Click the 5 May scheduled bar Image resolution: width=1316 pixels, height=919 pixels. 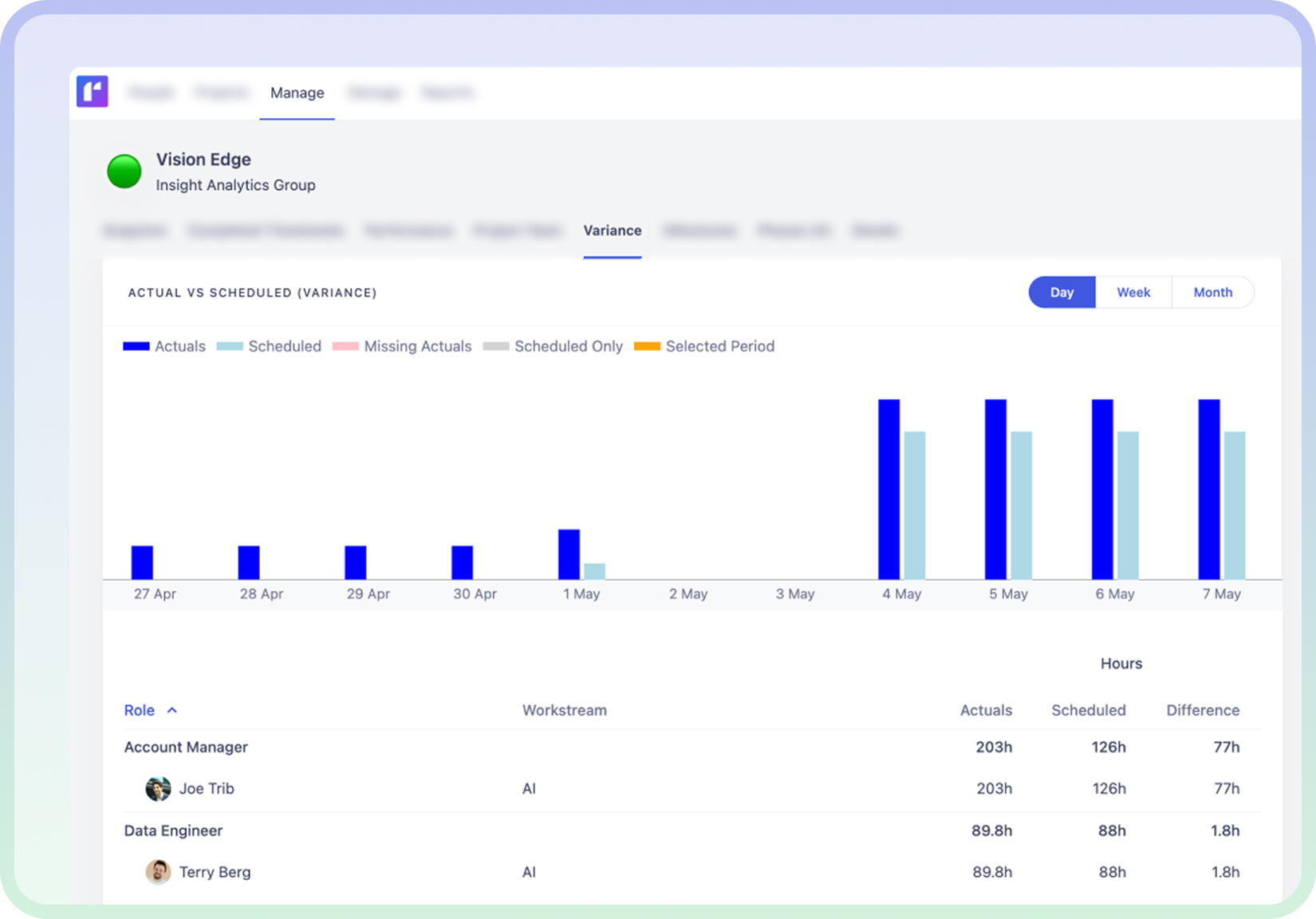[x=1021, y=505]
